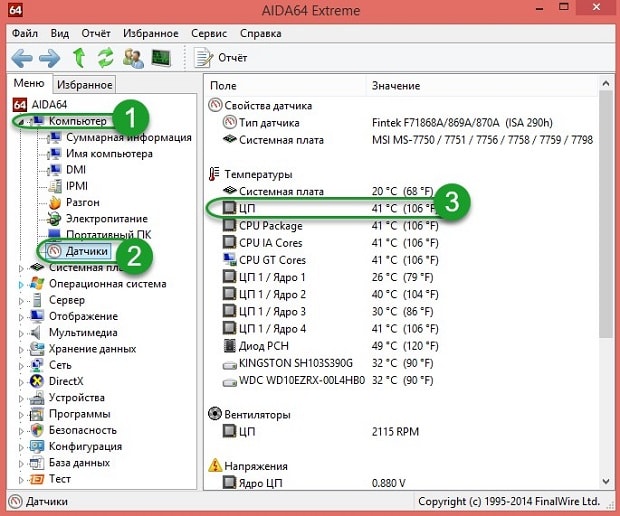Screen dimensions: 620x516
Task: Expand the DirectX tree node
Action: [21, 382]
